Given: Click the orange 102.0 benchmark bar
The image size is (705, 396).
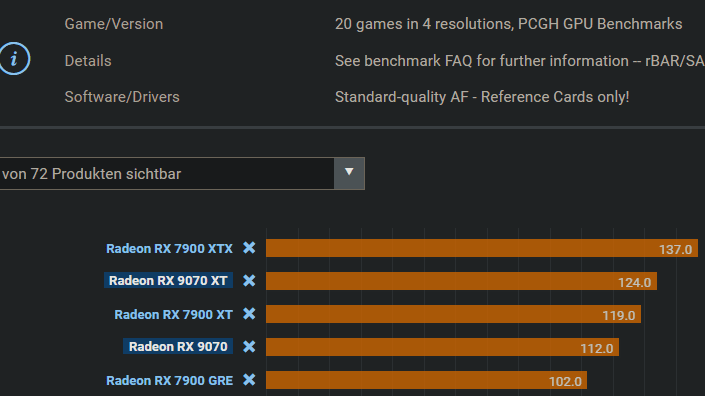Looking at the screenshot, I should click(x=426, y=380).
